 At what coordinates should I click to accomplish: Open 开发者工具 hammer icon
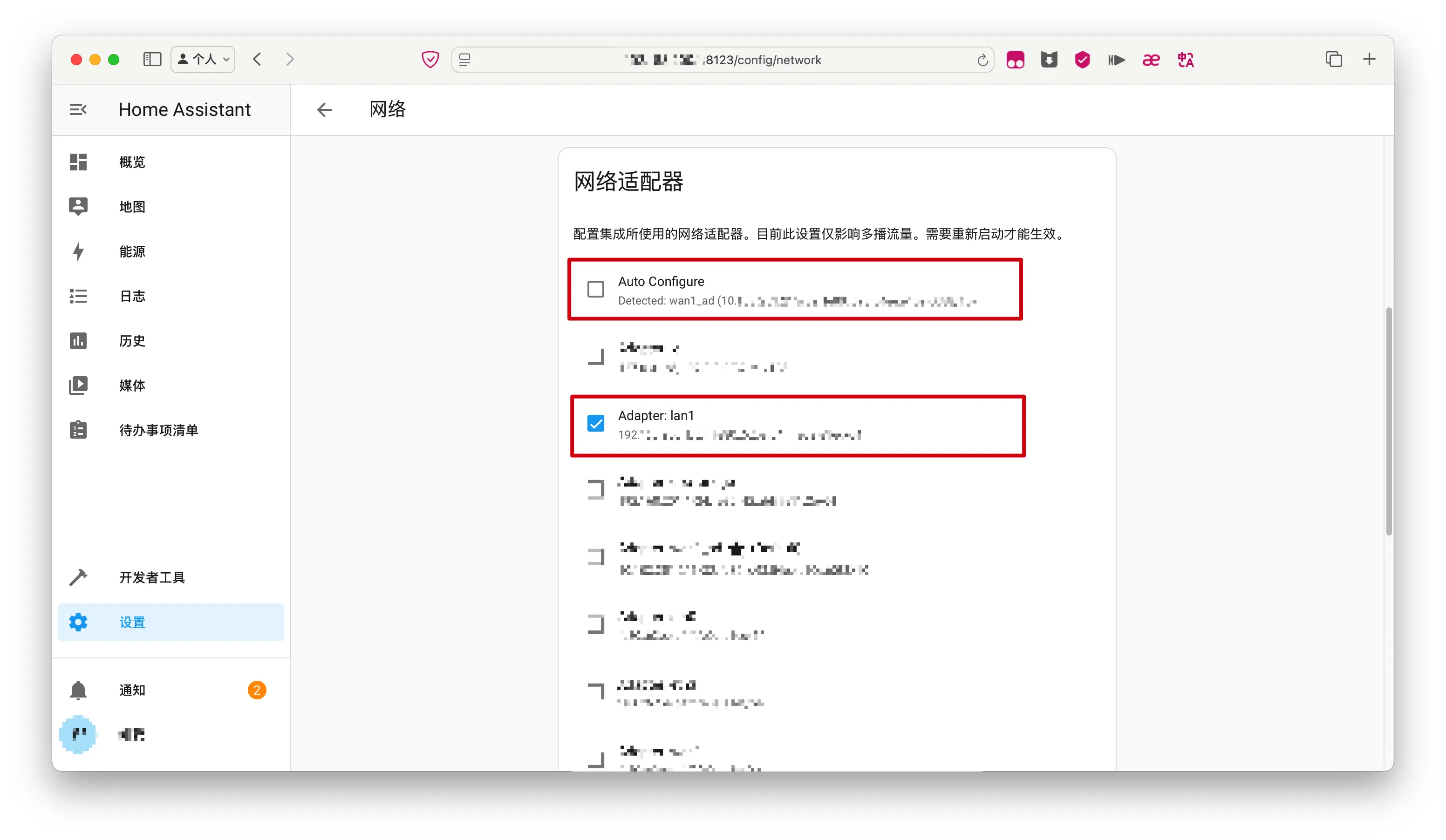[x=78, y=577]
